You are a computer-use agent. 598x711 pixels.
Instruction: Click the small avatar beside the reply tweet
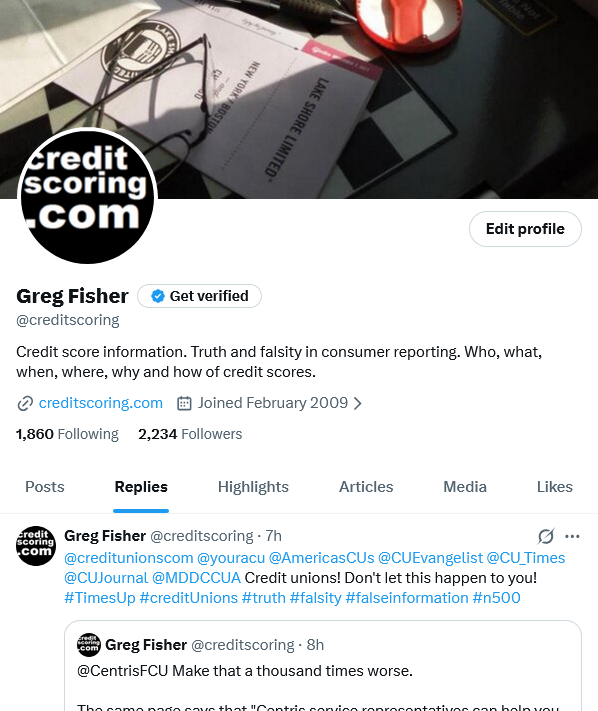point(36,546)
